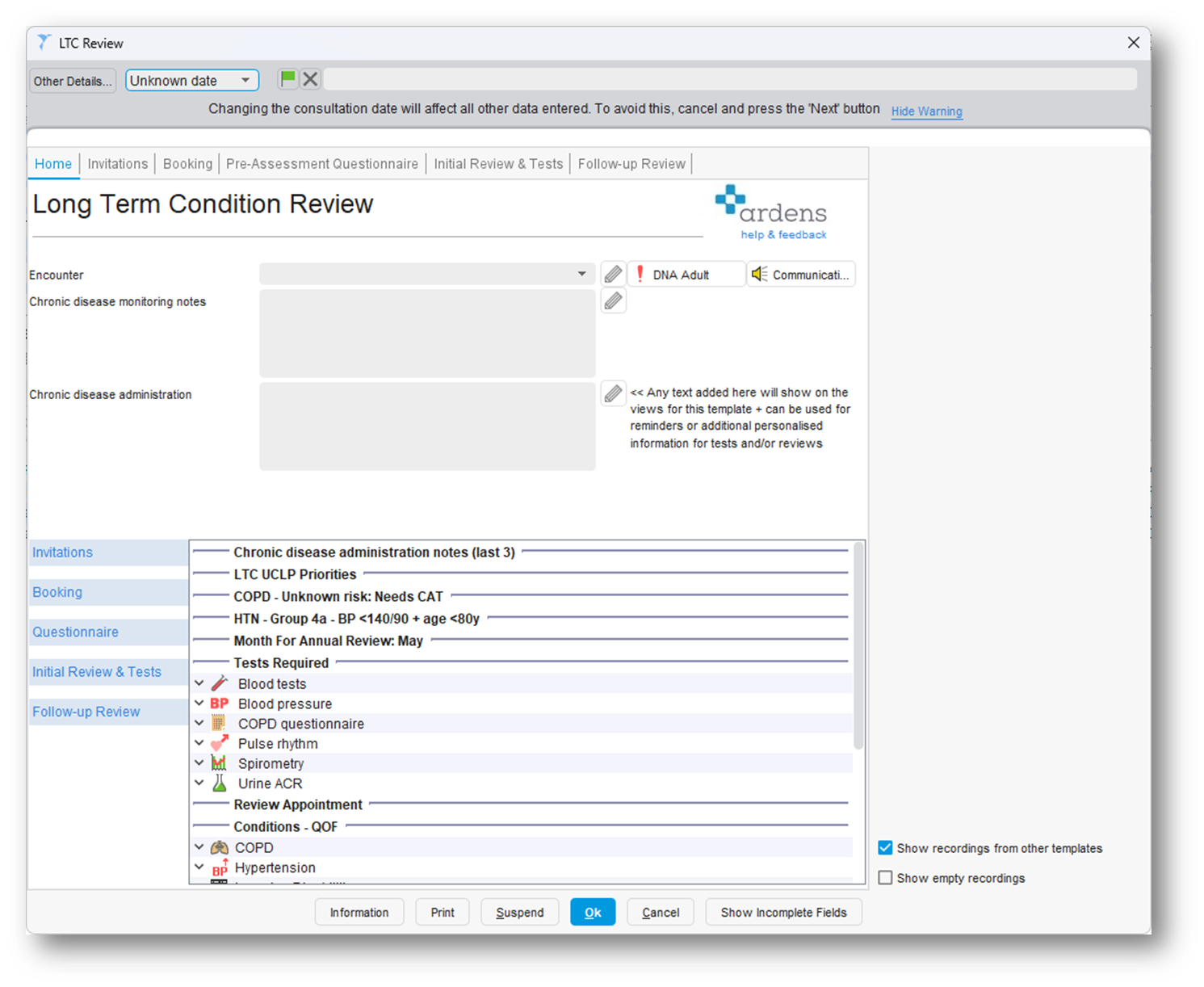Uncheck Show recordings from other templates
1204x987 pixels.
(885, 848)
